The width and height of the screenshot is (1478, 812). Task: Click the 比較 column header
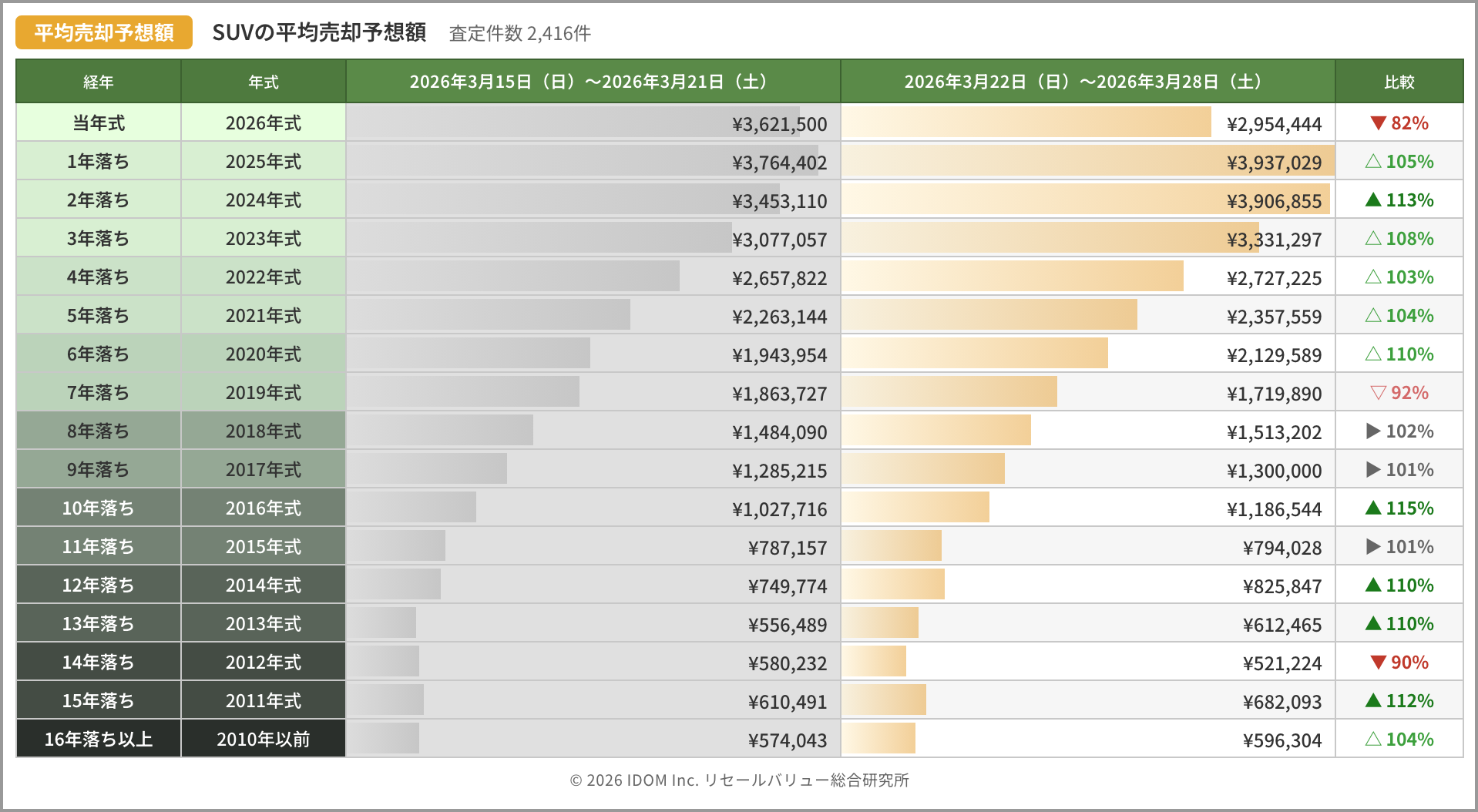(x=1399, y=82)
